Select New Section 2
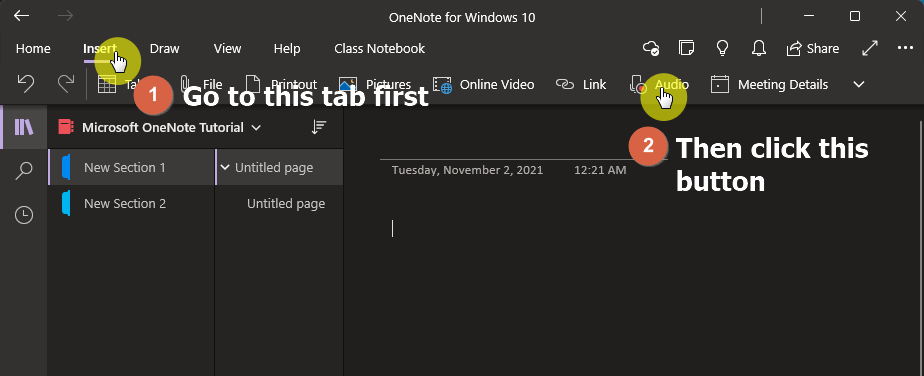 coord(131,203)
